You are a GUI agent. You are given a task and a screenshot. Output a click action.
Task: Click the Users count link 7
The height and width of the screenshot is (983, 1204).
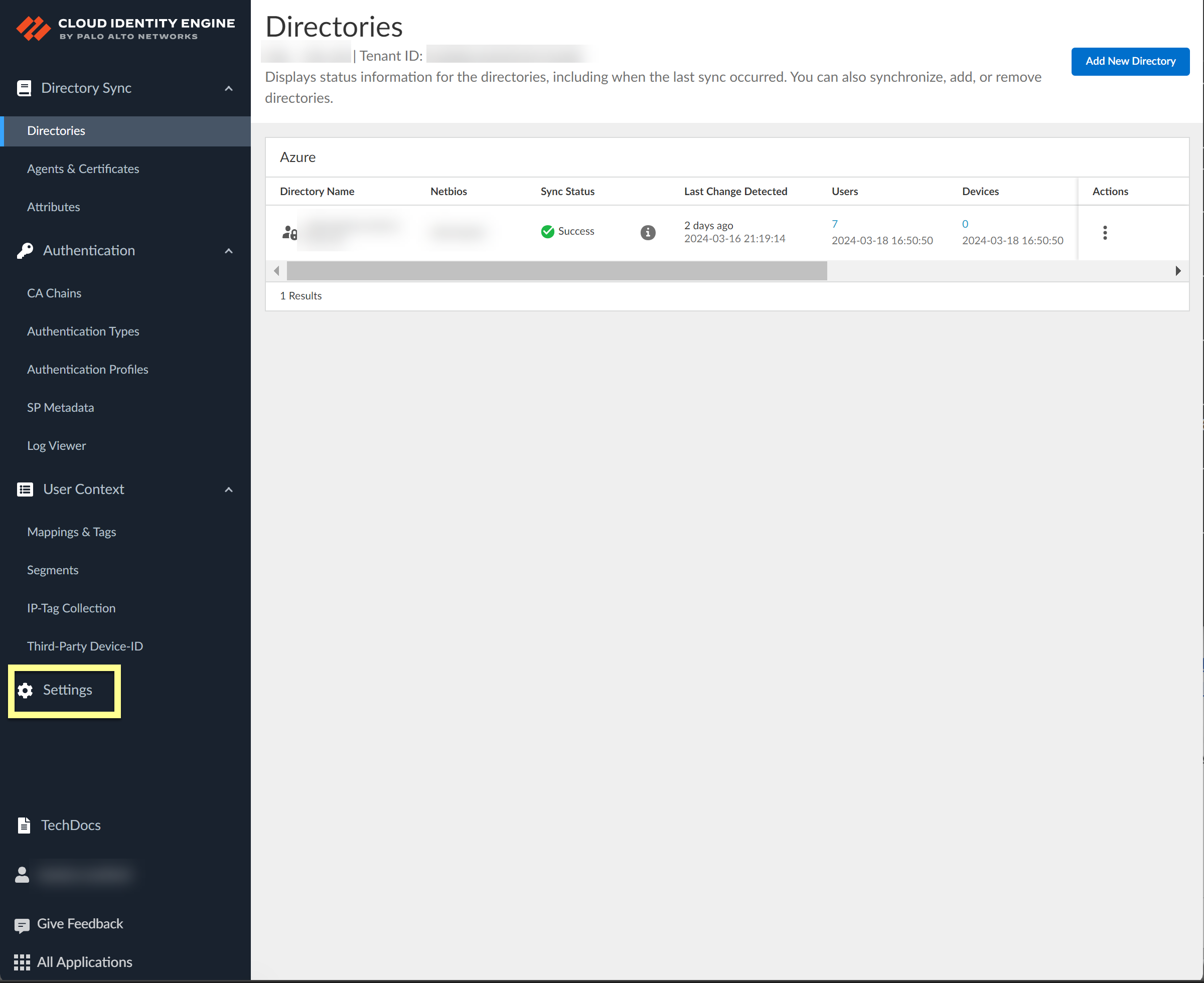pos(834,224)
